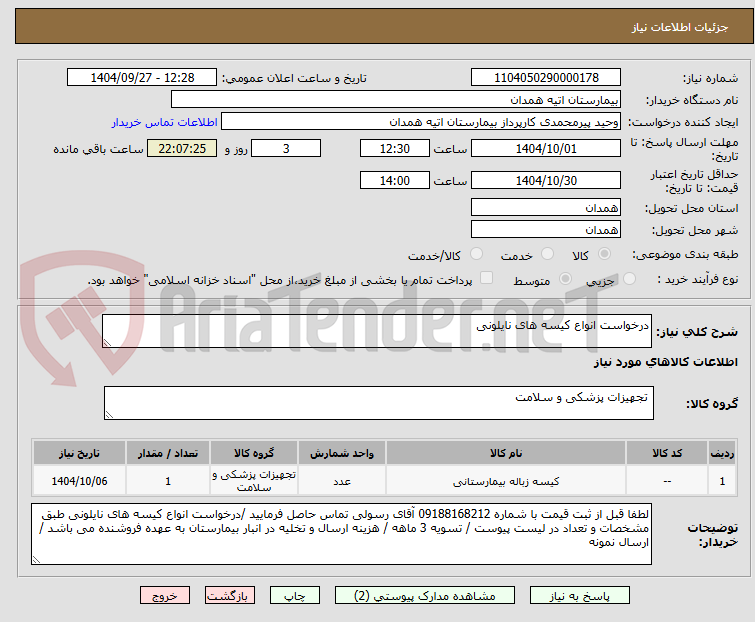Click the گروه کالا text area
The image size is (755, 622).
pyautogui.click(x=378, y=403)
